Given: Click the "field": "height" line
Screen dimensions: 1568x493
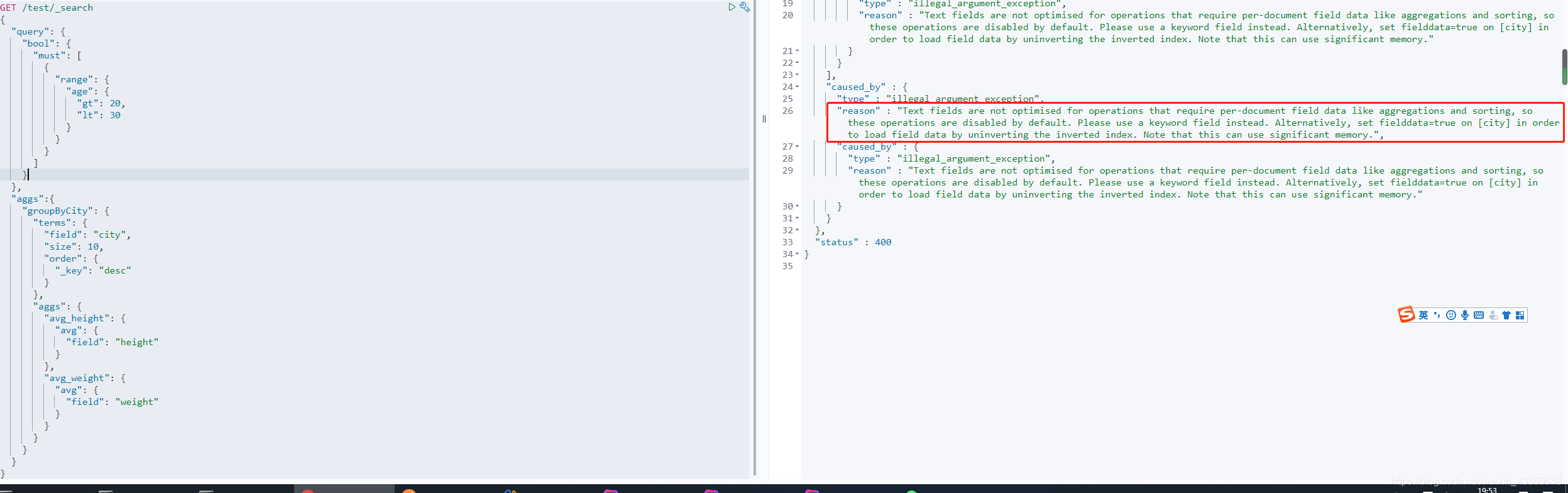Looking at the screenshot, I should click(112, 342).
